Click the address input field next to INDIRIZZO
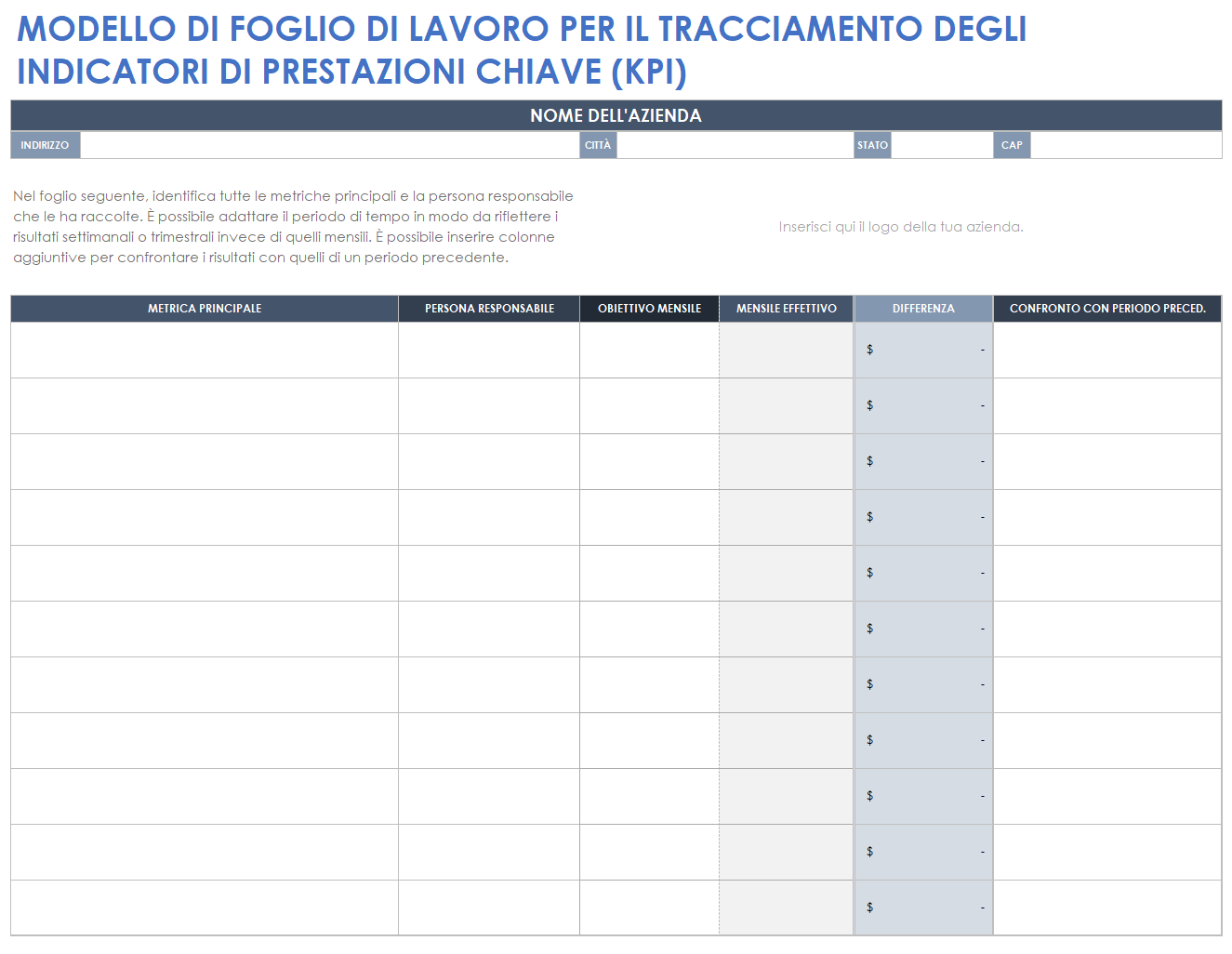The width and height of the screenshot is (1232, 954). 330,145
